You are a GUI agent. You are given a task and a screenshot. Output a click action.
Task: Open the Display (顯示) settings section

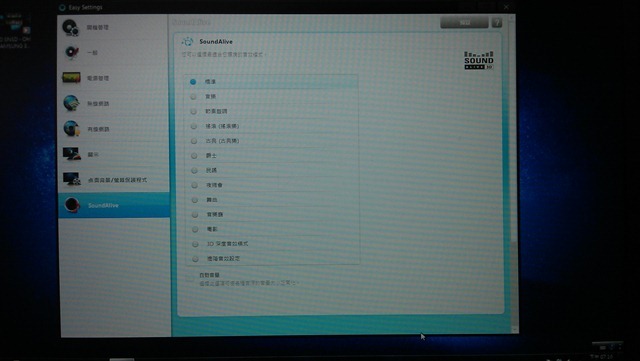[113, 154]
